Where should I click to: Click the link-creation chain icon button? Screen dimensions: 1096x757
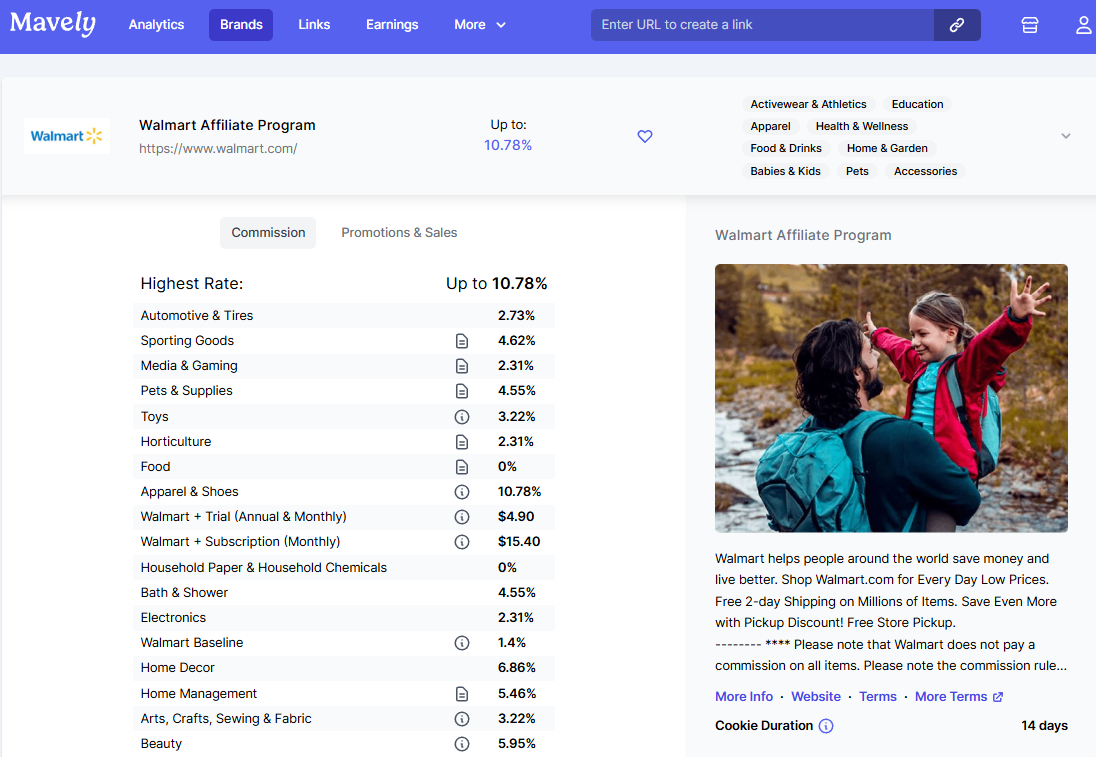[x=957, y=25]
